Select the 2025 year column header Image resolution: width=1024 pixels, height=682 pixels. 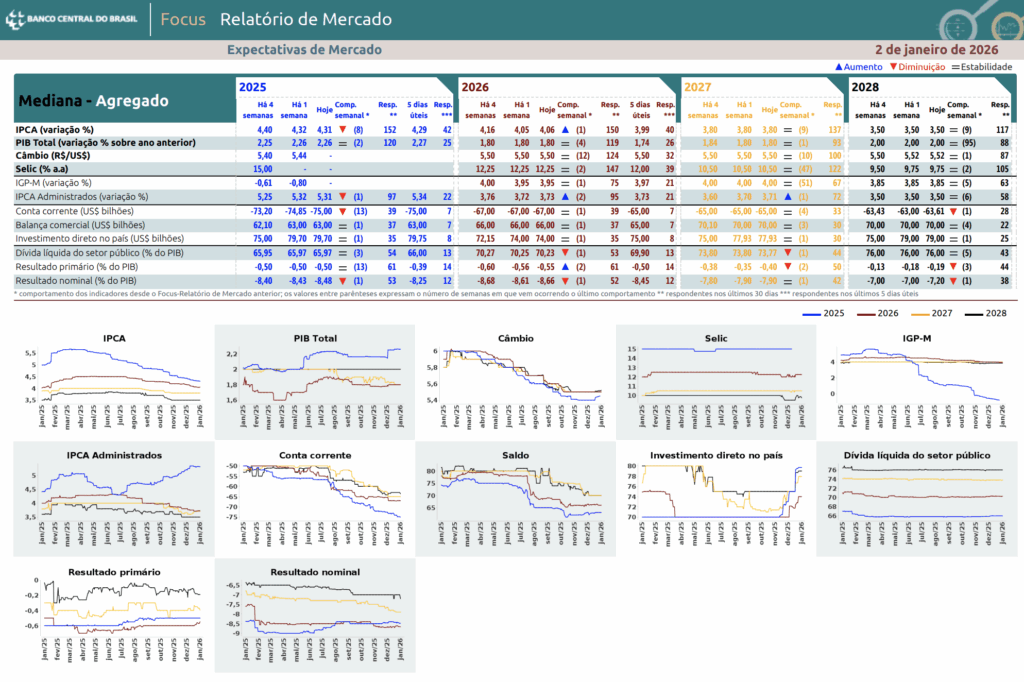(x=253, y=88)
